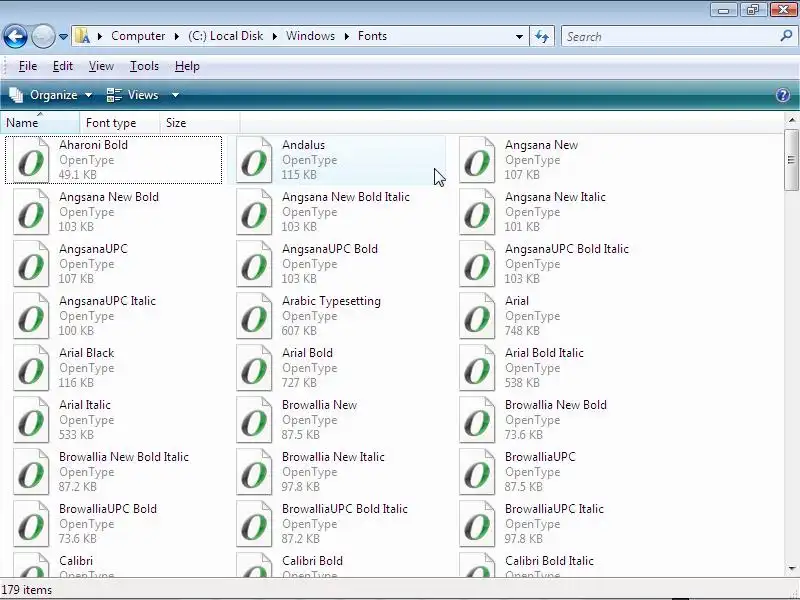Open the File menu
The width and height of the screenshot is (800, 600).
28,66
